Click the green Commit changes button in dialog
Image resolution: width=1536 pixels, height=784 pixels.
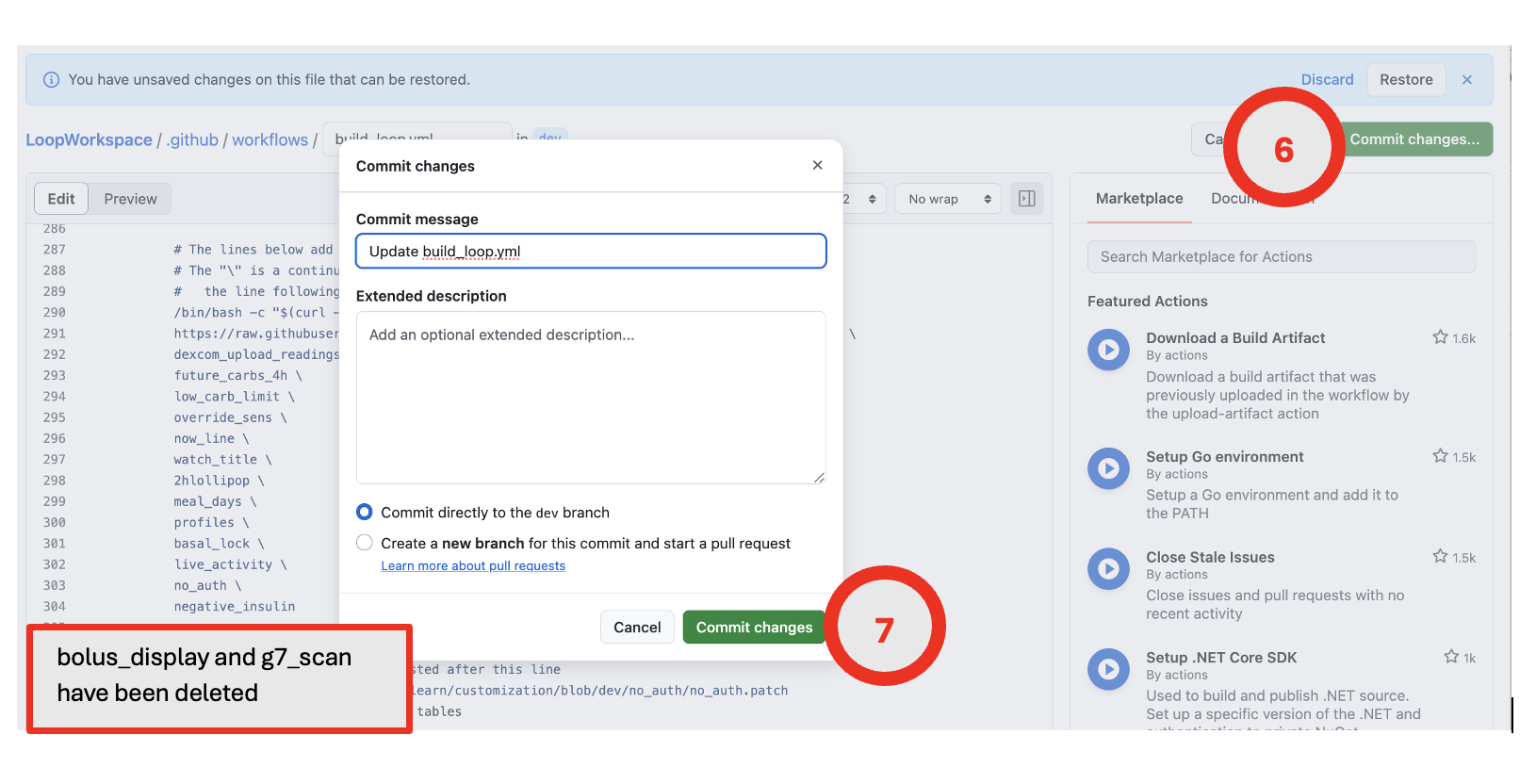(x=753, y=628)
